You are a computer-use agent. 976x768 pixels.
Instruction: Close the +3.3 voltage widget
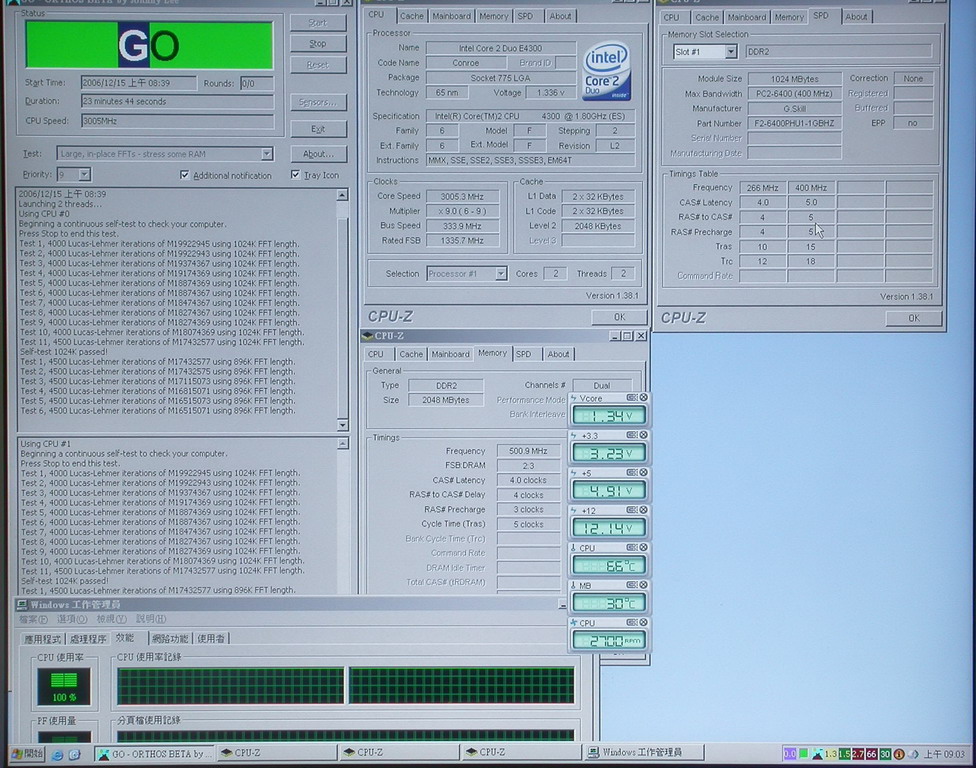tap(644, 435)
